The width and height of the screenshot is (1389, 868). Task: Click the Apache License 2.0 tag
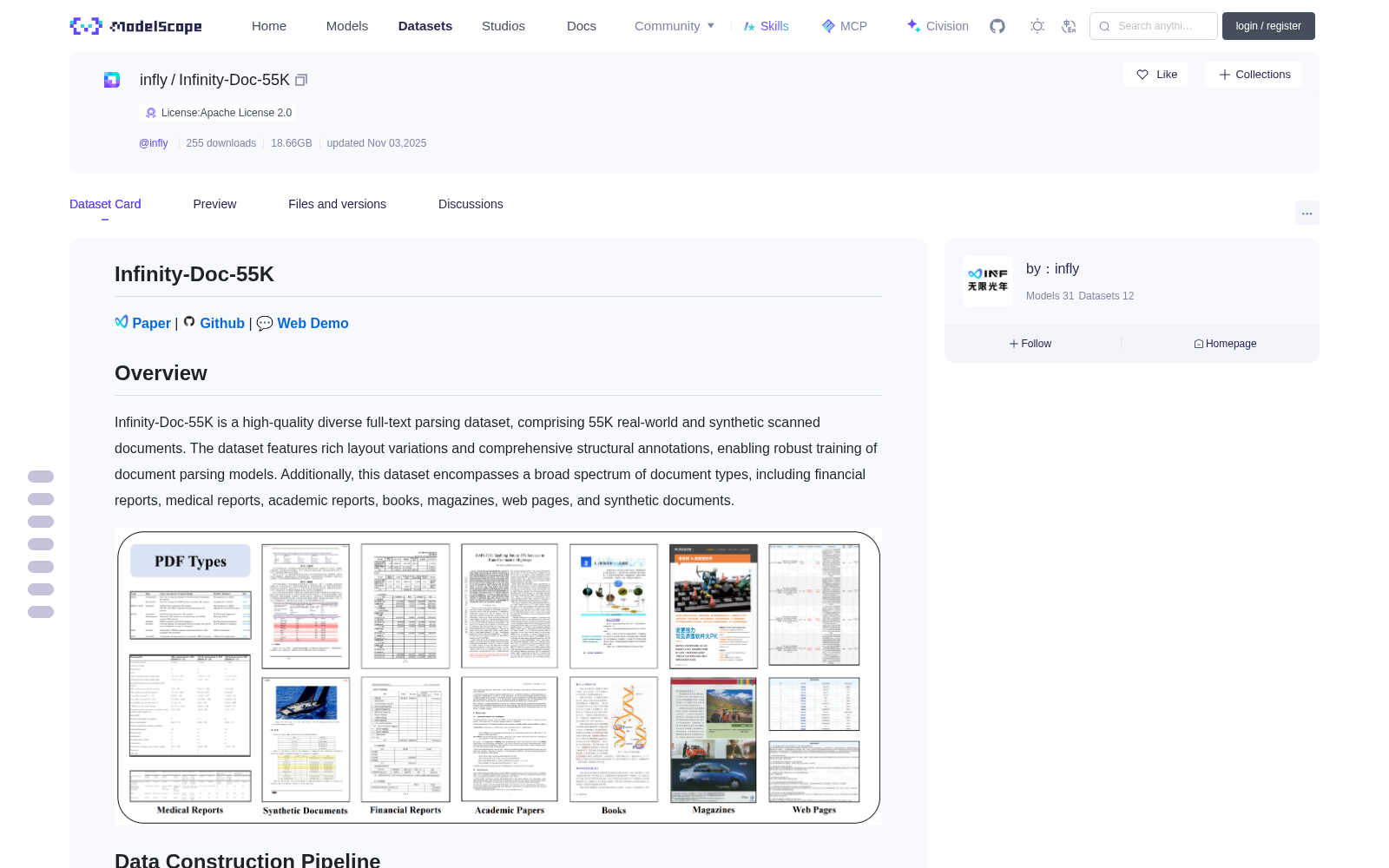click(218, 113)
